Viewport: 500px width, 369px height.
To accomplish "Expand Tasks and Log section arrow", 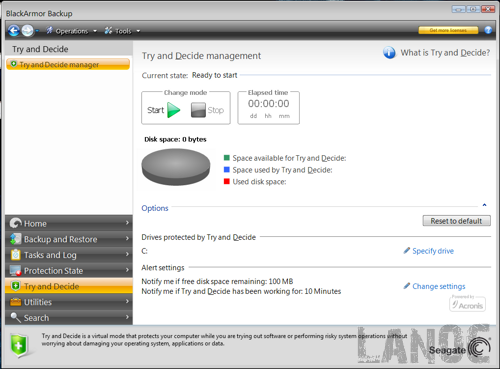I will 127,254.
